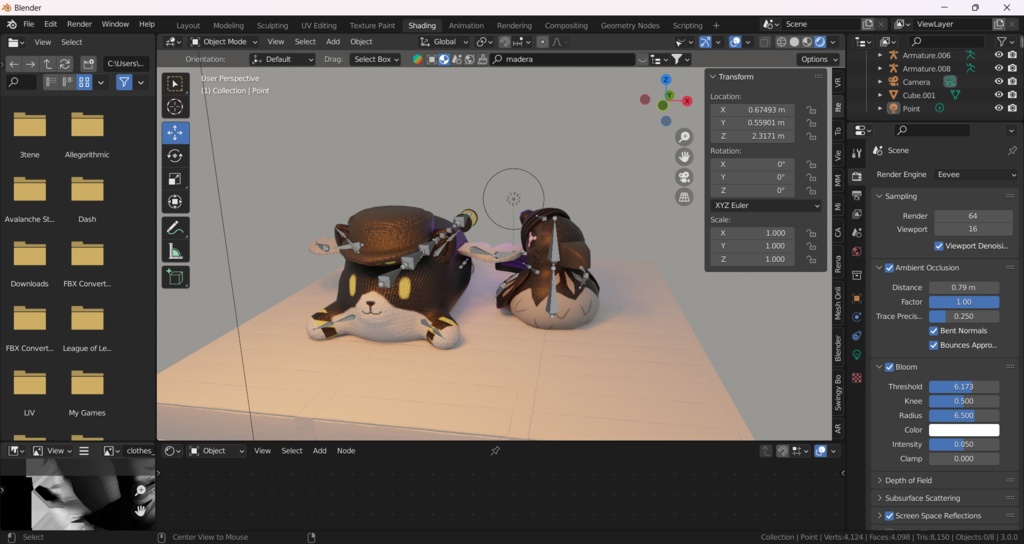This screenshot has width=1024, height=544.
Task: Toggle Screen Space Reflections checkbox
Action: [889, 516]
